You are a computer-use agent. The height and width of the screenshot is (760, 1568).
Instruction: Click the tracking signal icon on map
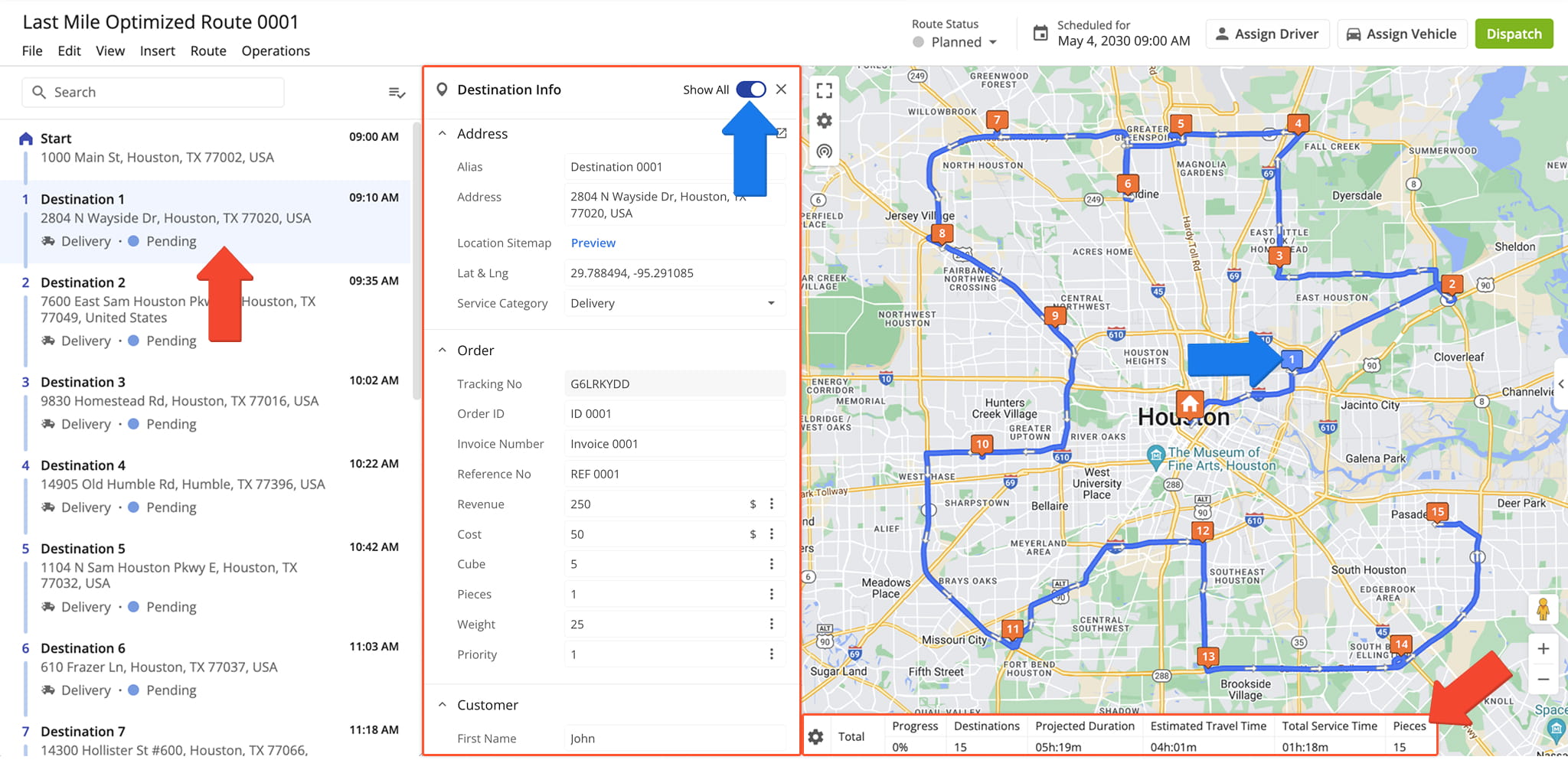824,152
